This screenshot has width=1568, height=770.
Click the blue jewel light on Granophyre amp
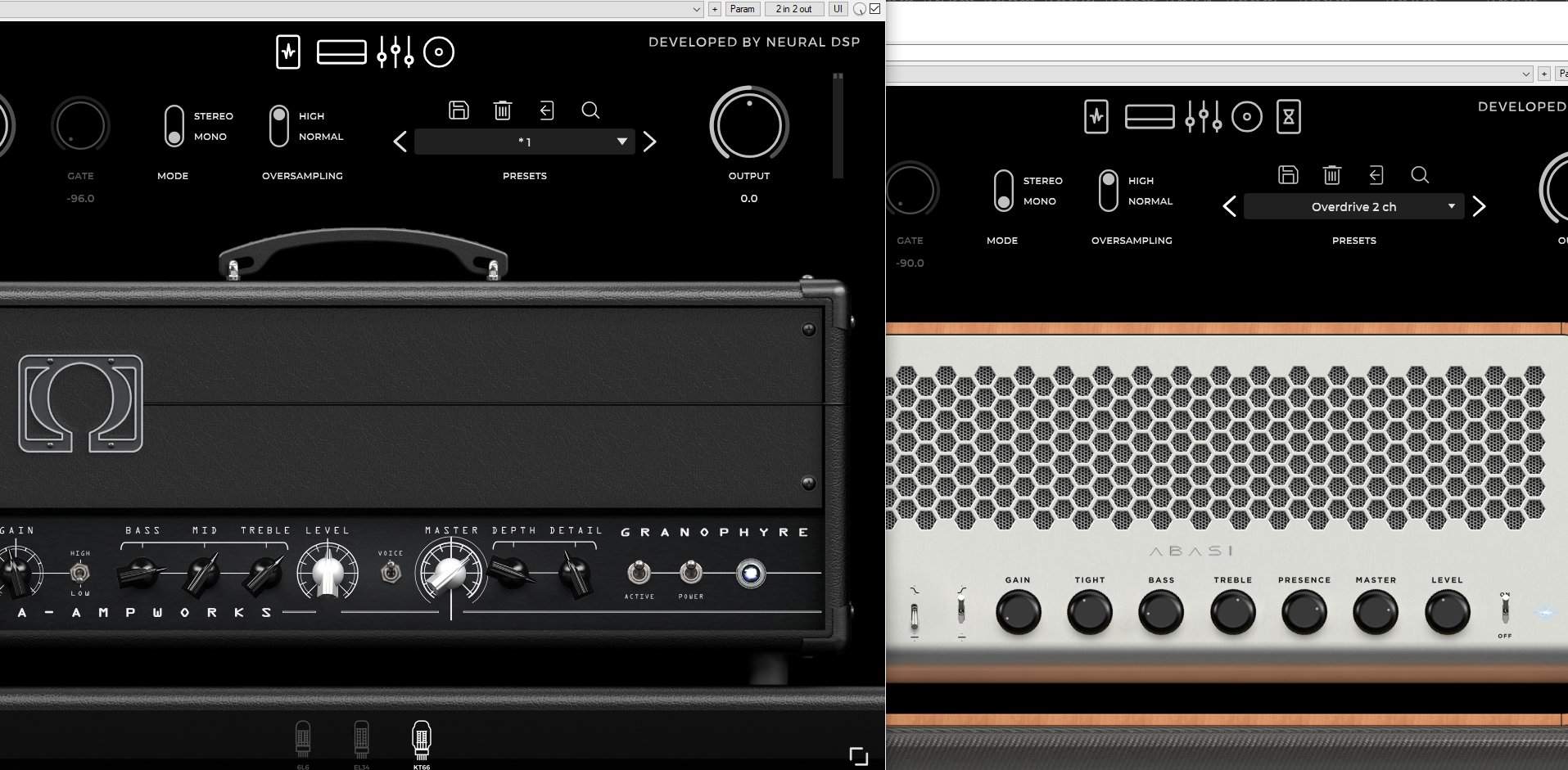750,573
